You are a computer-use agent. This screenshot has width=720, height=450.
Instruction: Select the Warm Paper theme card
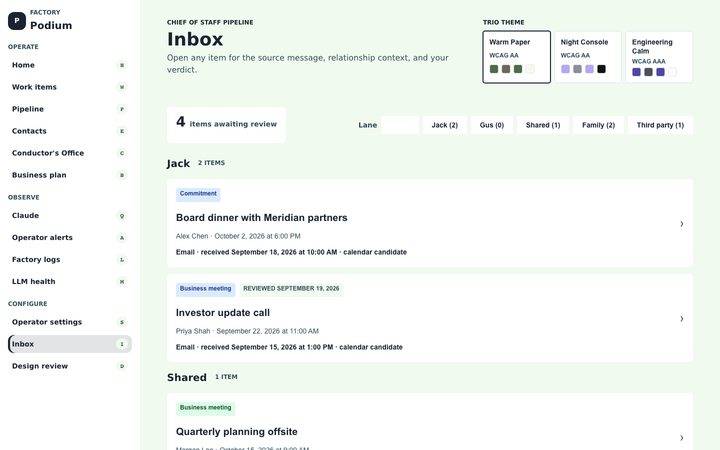(x=517, y=57)
